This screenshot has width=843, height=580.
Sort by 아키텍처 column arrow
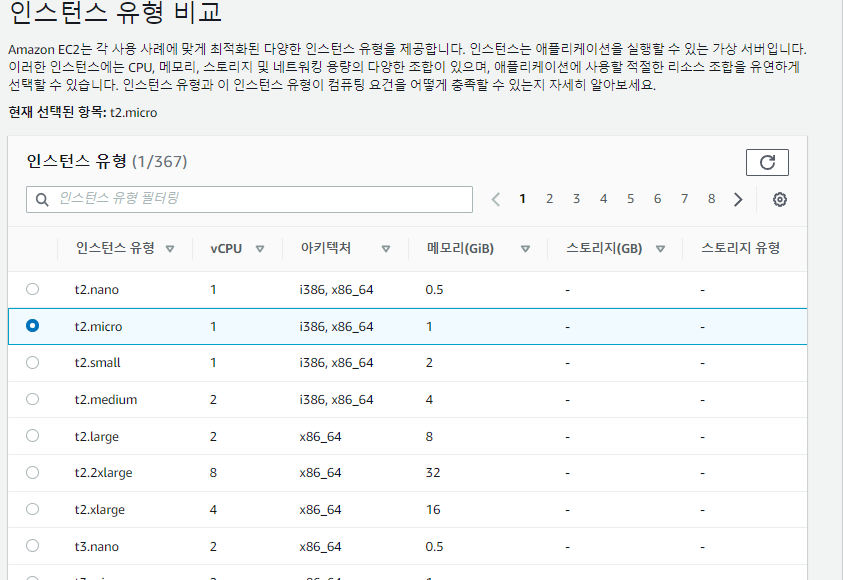coord(385,249)
